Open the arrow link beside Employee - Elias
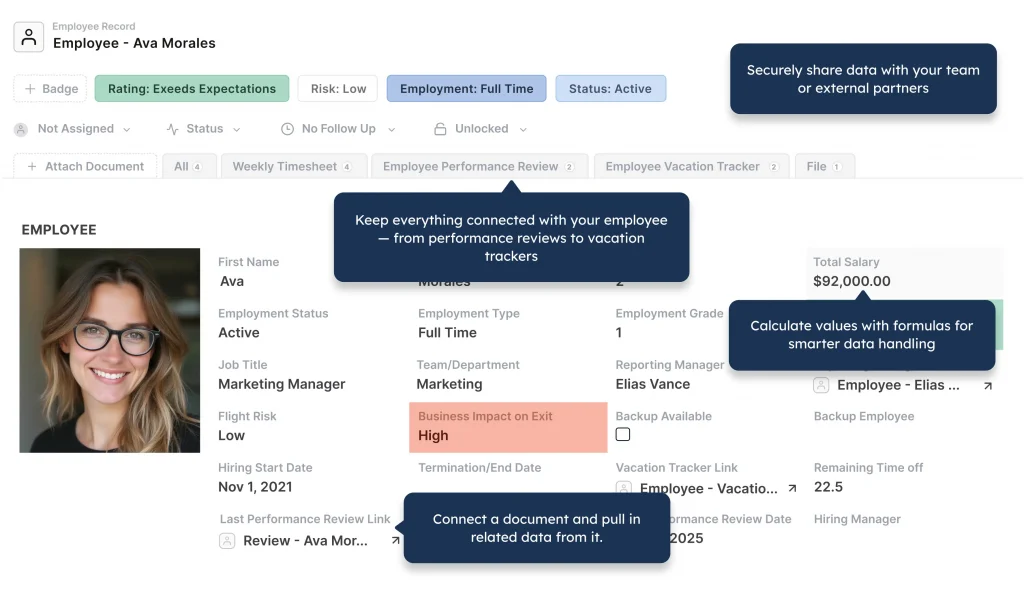 click(987, 386)
